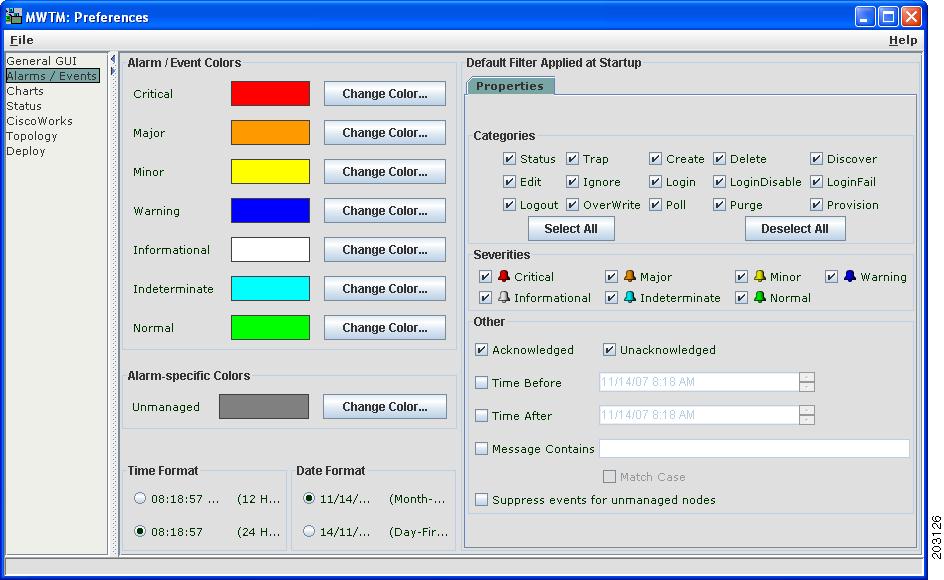
Task: Click the Time Before spinner up arrow
Action: click(807, 377)
